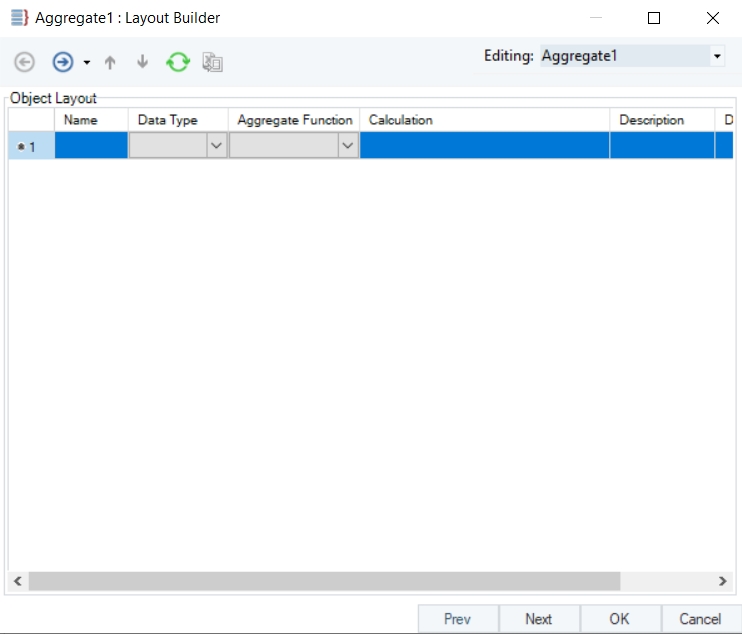The image size is (742, 634).
Task: Click the forward navigation arrow icon
Action: pos(63,62)
